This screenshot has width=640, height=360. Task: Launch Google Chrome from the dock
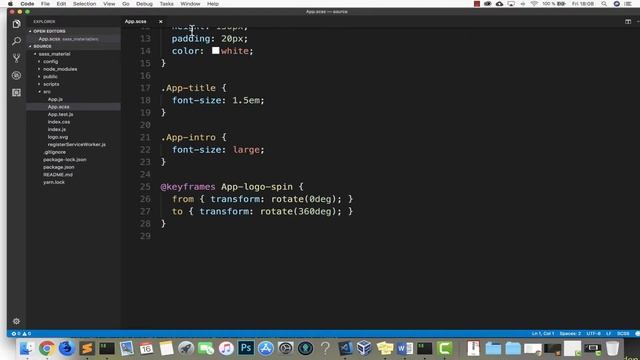[x=47, y=348]
